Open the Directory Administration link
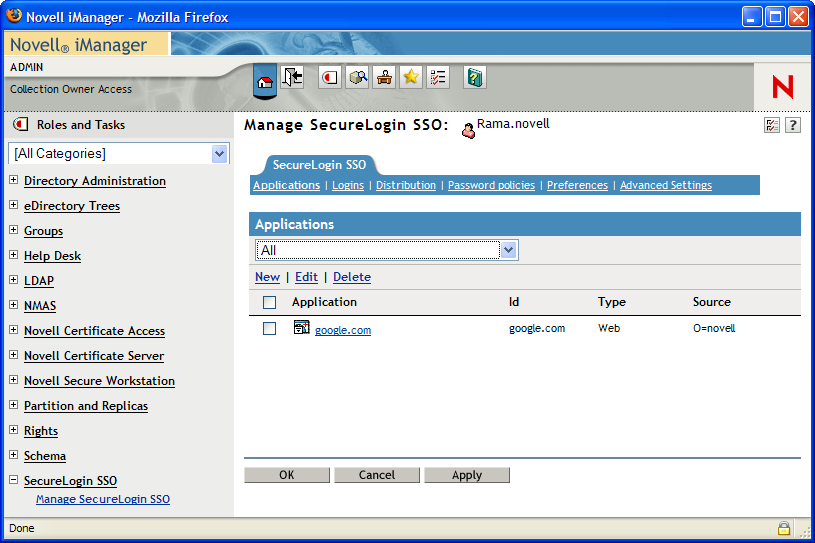The width and height of the screenshot is (815, 543). click(95, 181)
